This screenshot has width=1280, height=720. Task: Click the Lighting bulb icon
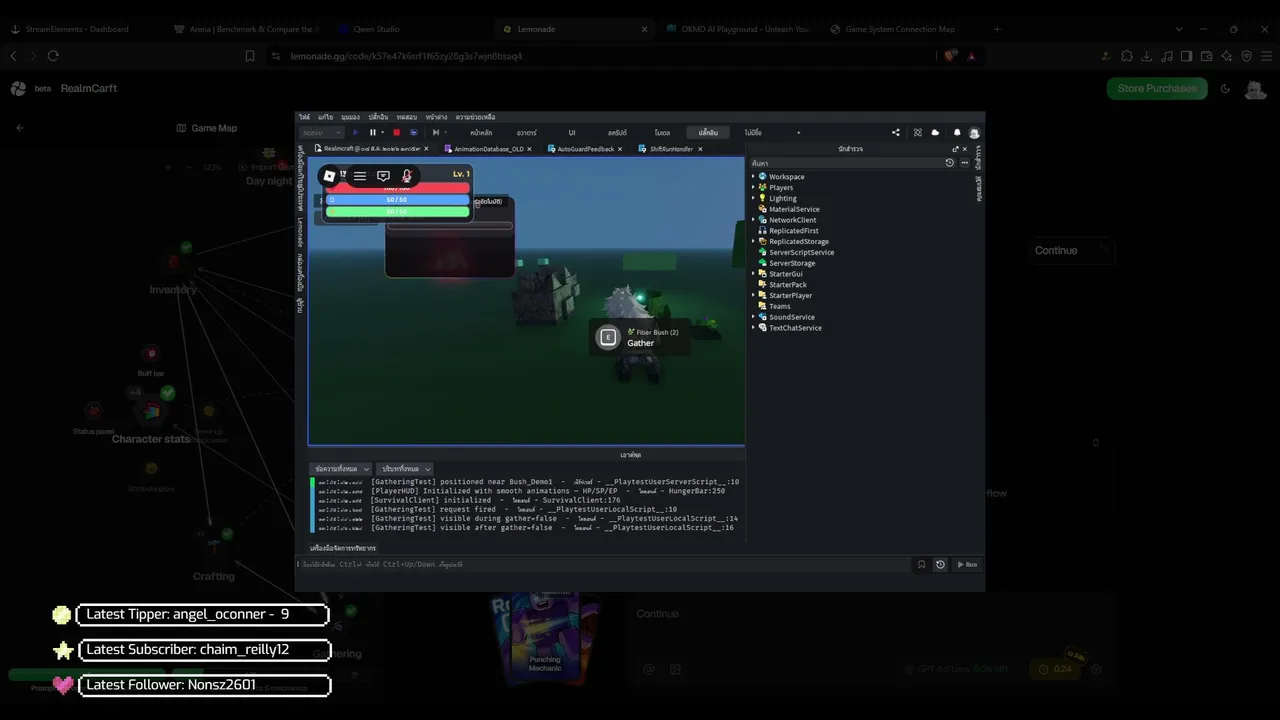click(x=762, y=198)
